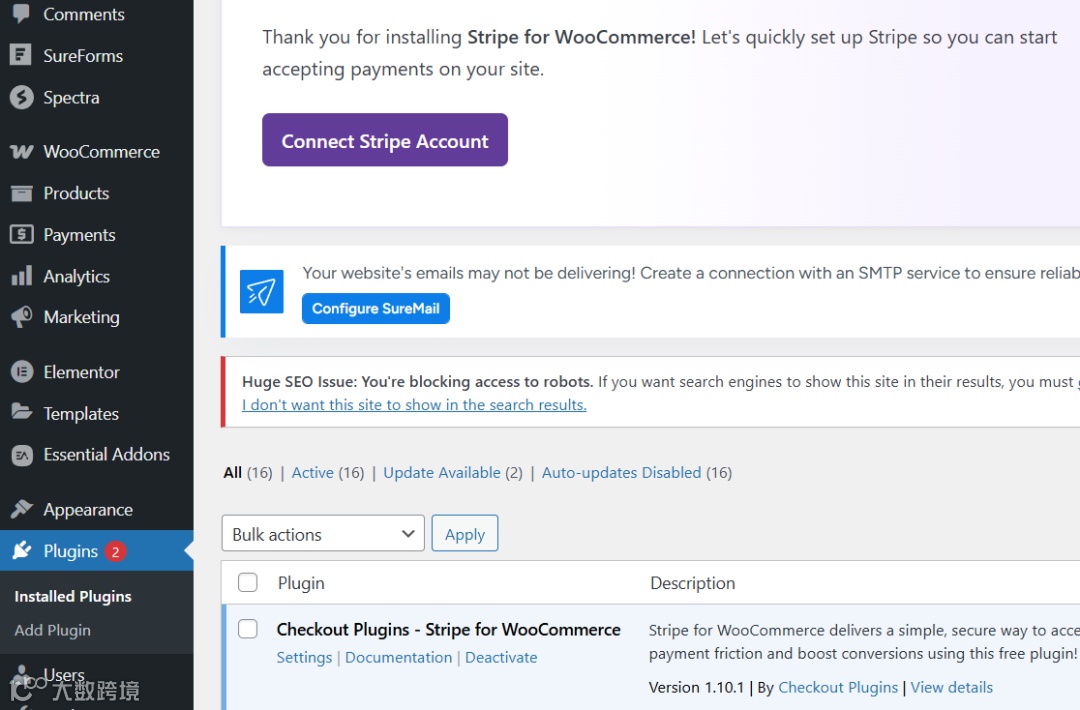Click Connect Stripe Account button
Viewport: 1080px width, 710px height.
[x=384, y=140]
